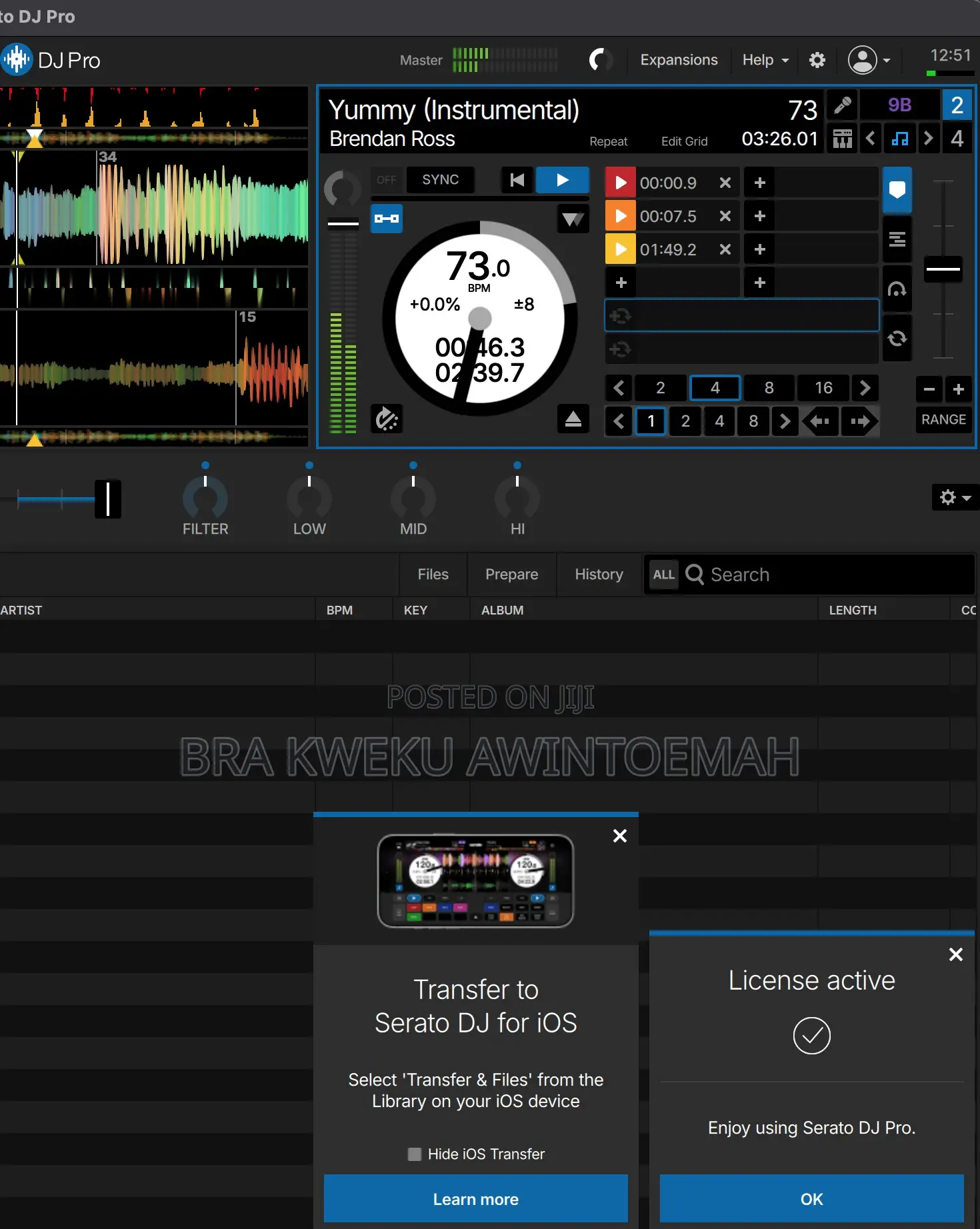Open the tempo dropdown arrow above platter
The width and height of the screenshot is (980, 1229).
573,219
